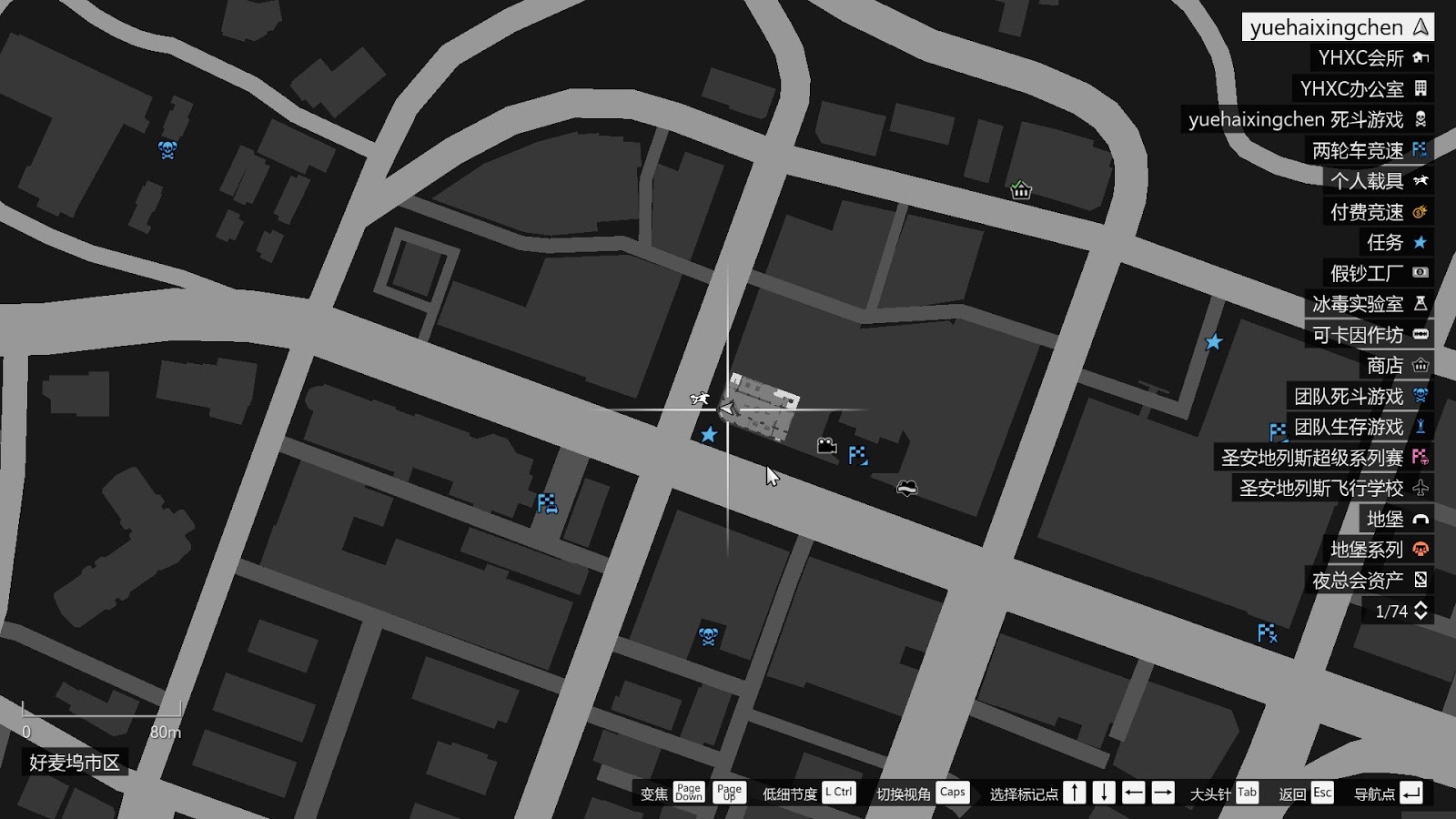Click the flask icon beside 冰毒实验室

click(1421, 303)
